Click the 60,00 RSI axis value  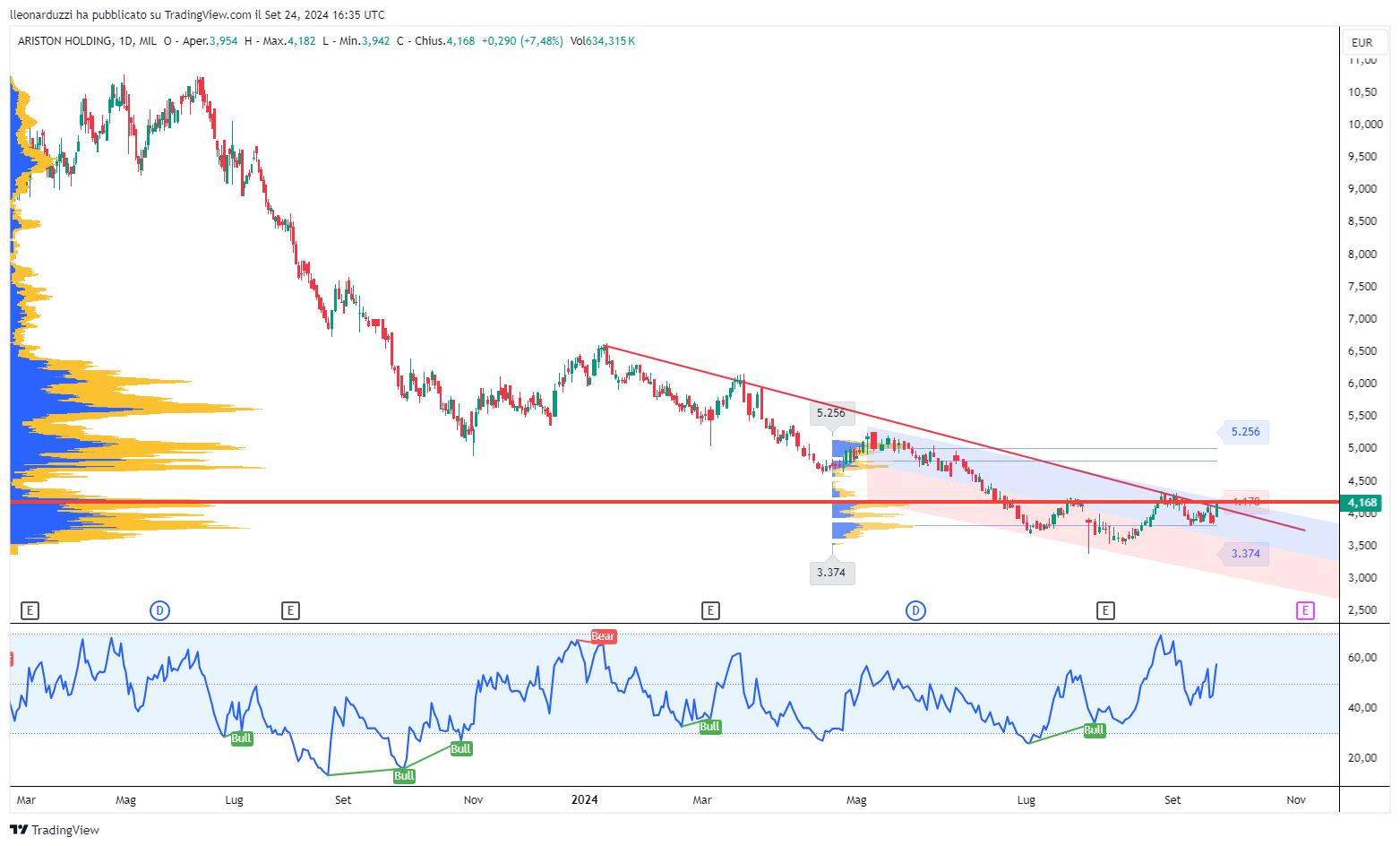click(x=1363, y=657)
